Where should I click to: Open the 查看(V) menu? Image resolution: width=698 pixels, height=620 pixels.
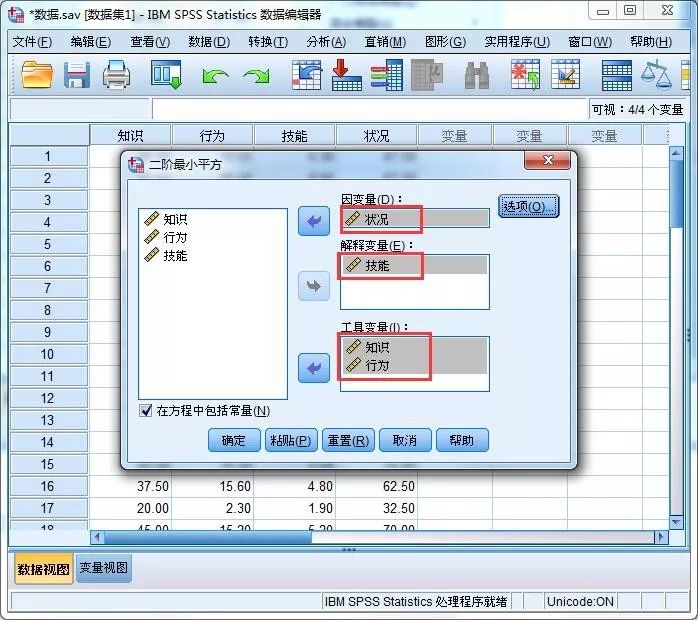pyautogui.click(x=150, y=42)
